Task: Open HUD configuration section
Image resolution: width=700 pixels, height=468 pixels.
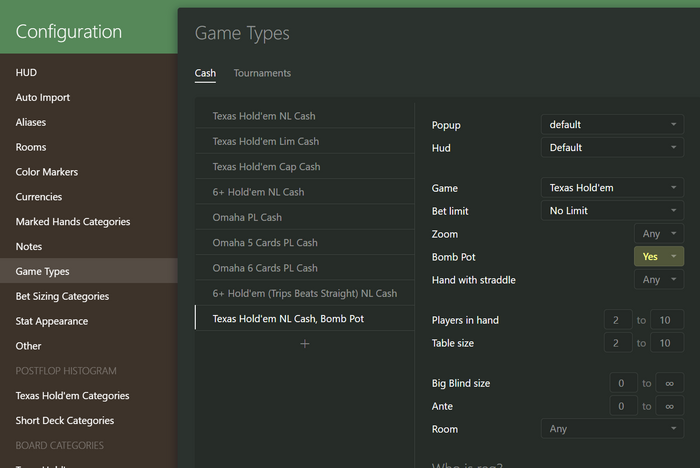Action: [x=26, y=73]
